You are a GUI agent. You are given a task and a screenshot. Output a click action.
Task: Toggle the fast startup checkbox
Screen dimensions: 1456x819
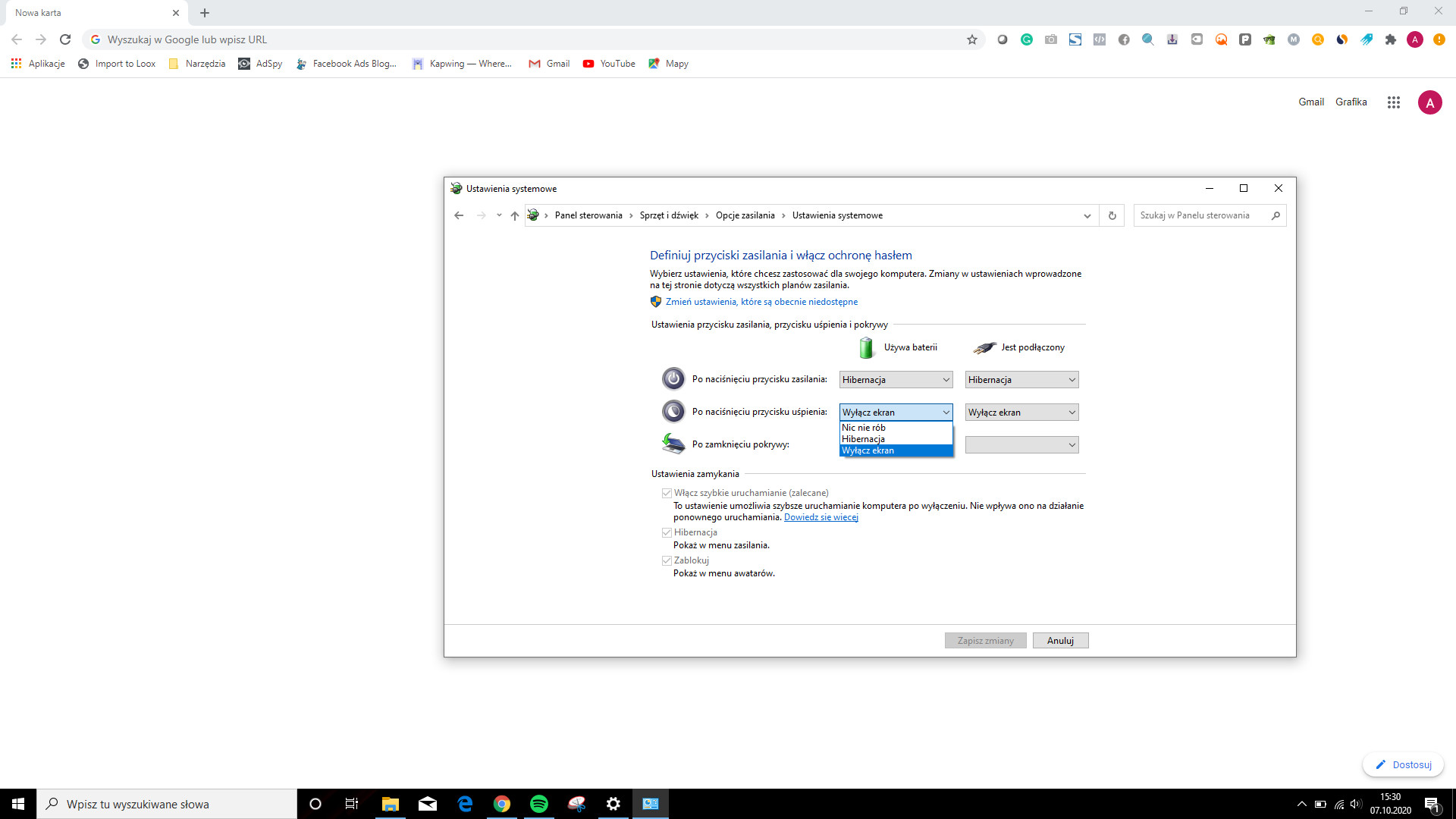pyautogui.click(x=667, y=493)
